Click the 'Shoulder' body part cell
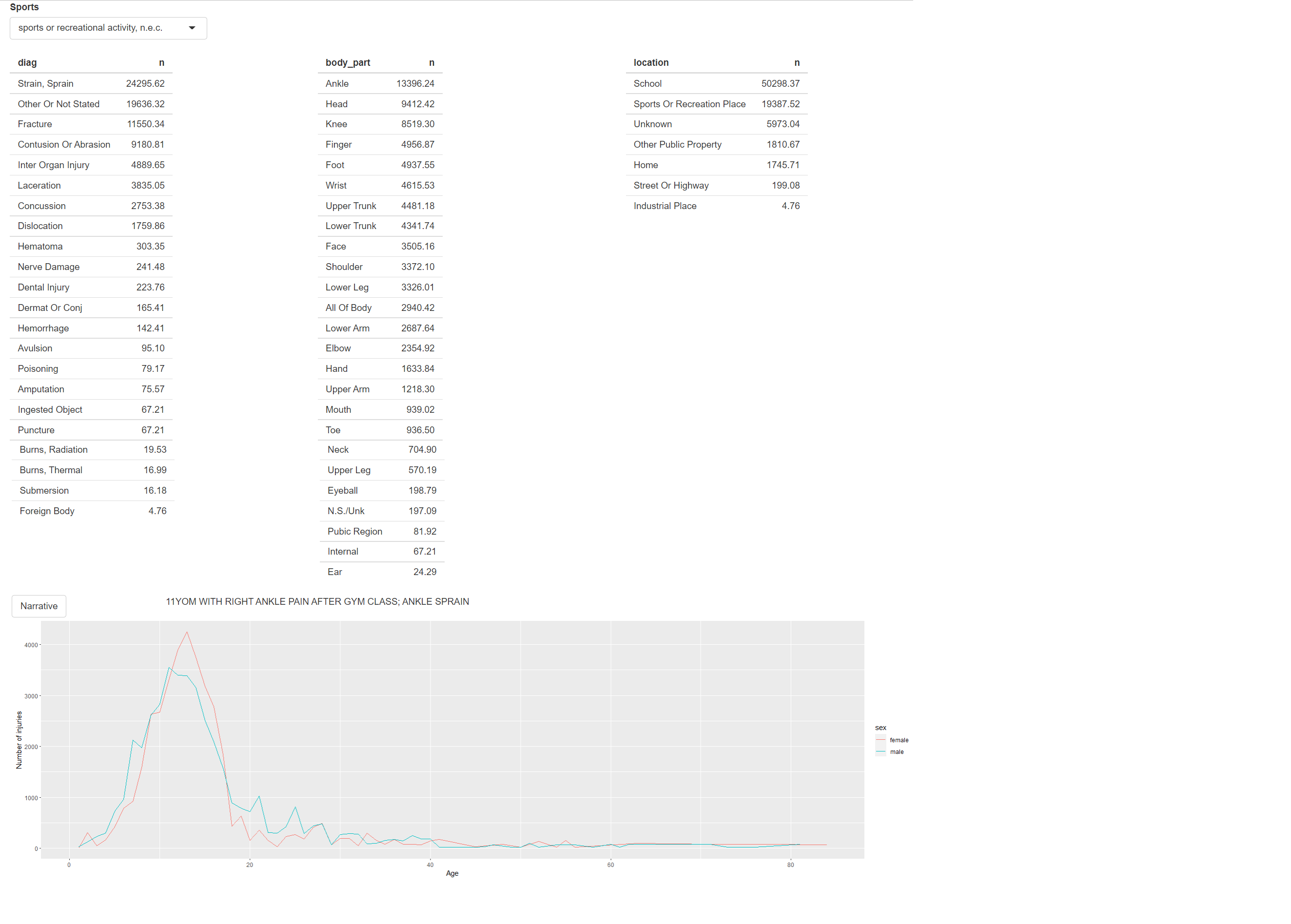Viewport: 1291px width, 924px height. click(344, 267)
